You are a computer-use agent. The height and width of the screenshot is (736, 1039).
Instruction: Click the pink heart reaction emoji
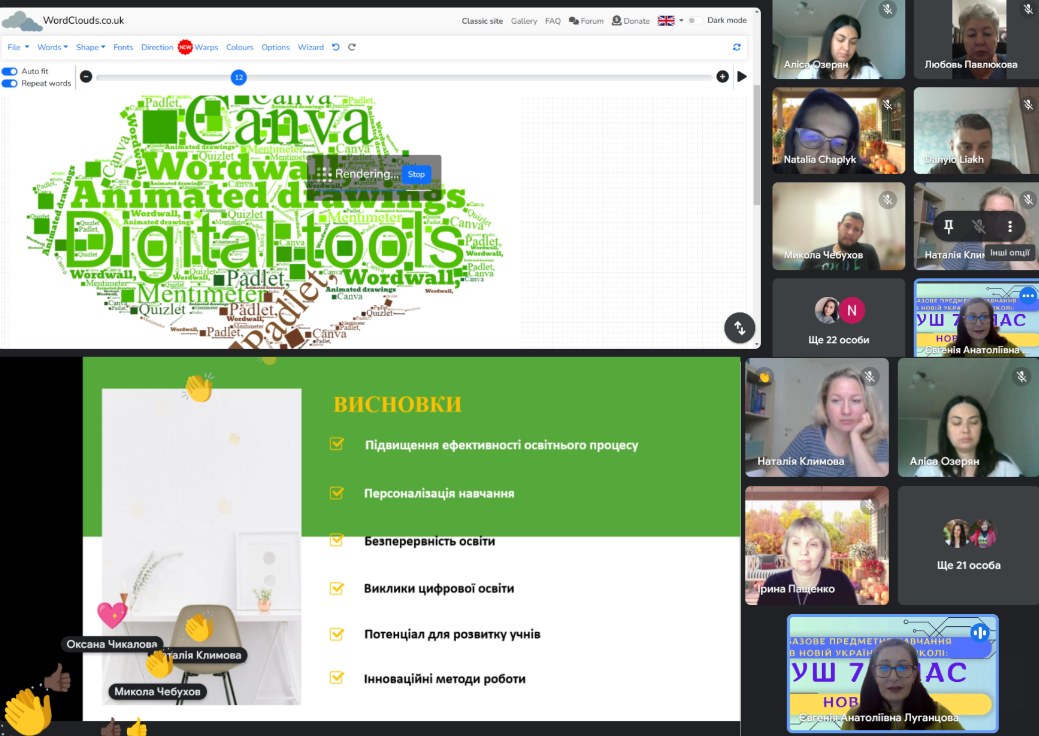pyautogui.click(x=112, y=614)
